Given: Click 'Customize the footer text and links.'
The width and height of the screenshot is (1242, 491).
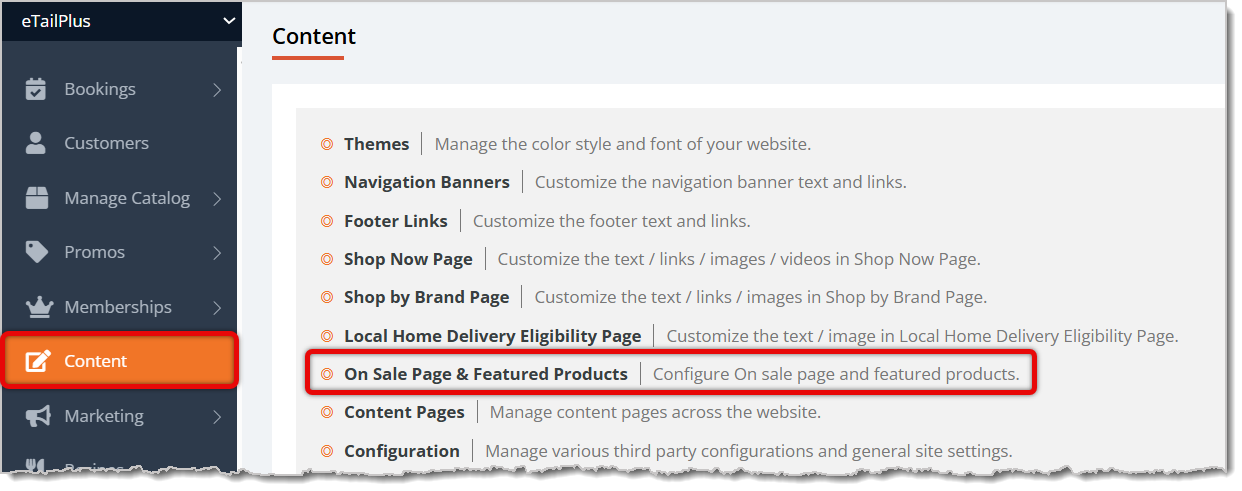Looking at the screenshot, I should [x=612, y=221].
